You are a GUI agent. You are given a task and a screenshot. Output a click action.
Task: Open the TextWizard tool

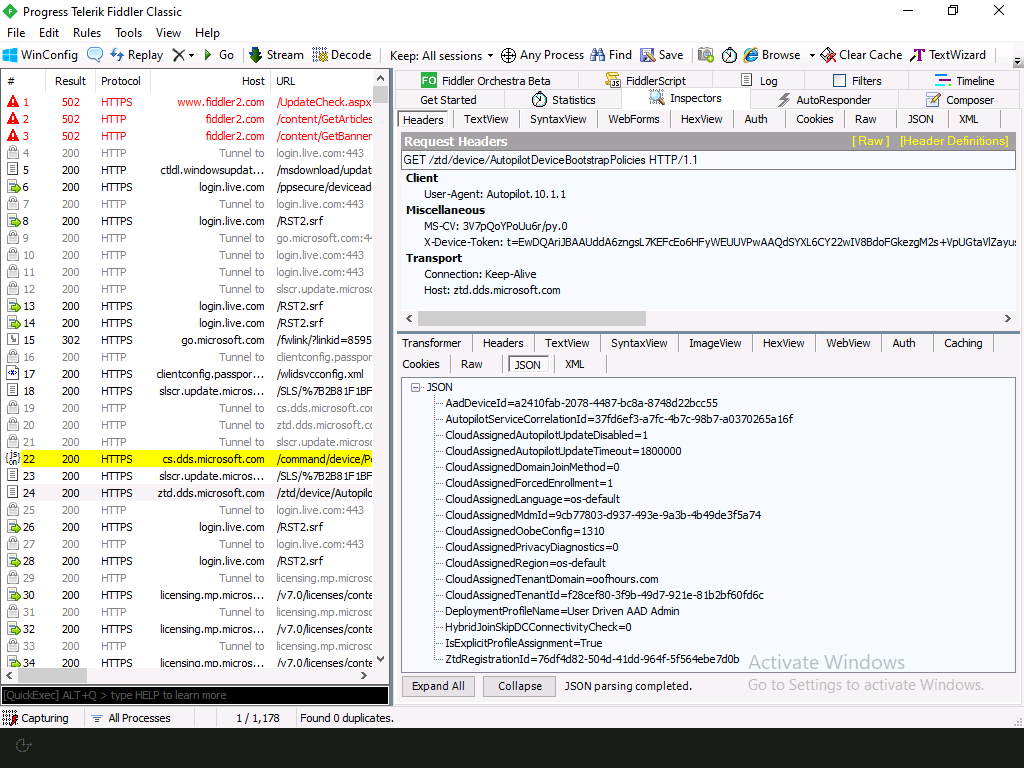coord(917,55)
